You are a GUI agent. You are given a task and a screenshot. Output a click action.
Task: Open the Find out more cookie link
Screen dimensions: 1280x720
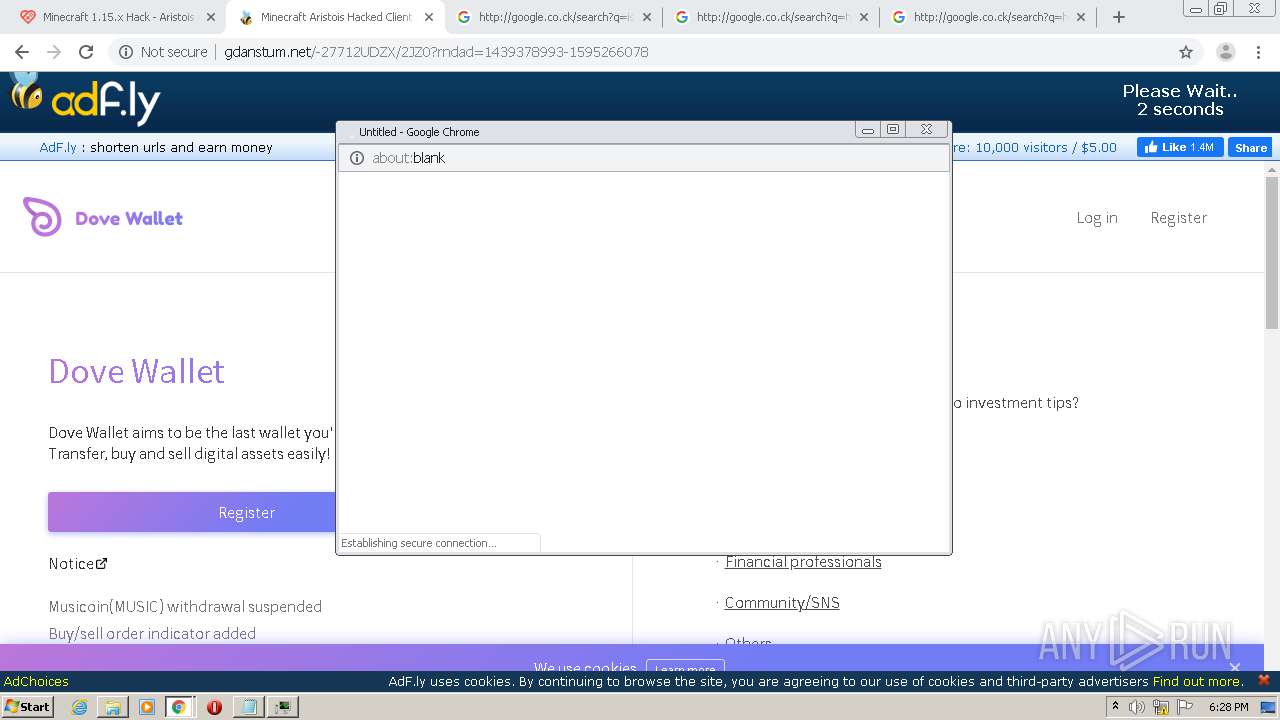(x=1197, y=681)
